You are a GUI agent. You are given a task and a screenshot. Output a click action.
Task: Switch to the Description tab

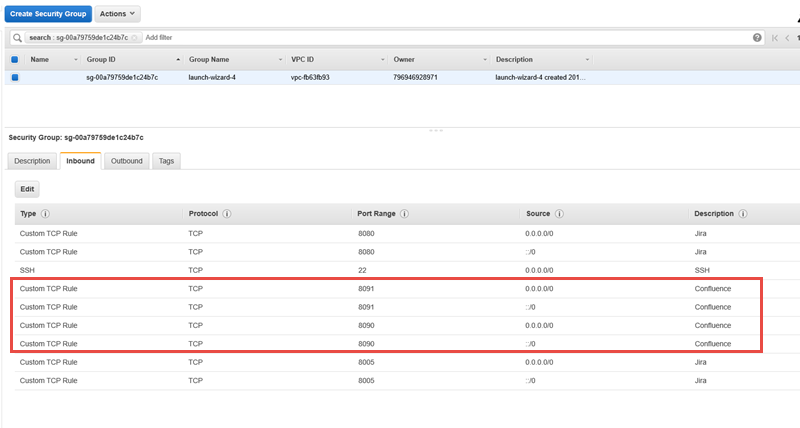(x=32, y=161)
